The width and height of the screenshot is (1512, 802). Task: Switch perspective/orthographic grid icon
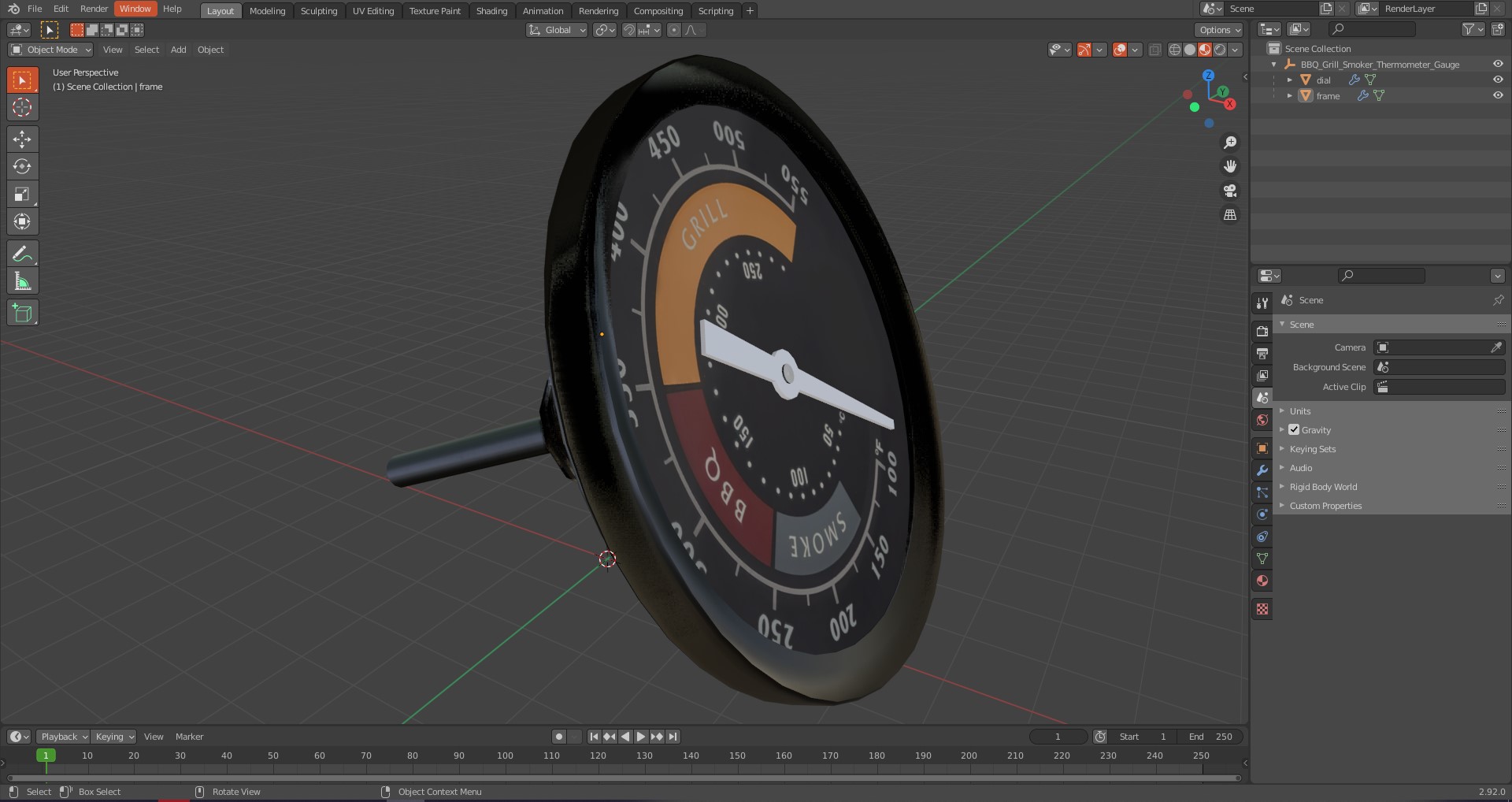point(1229,214)
